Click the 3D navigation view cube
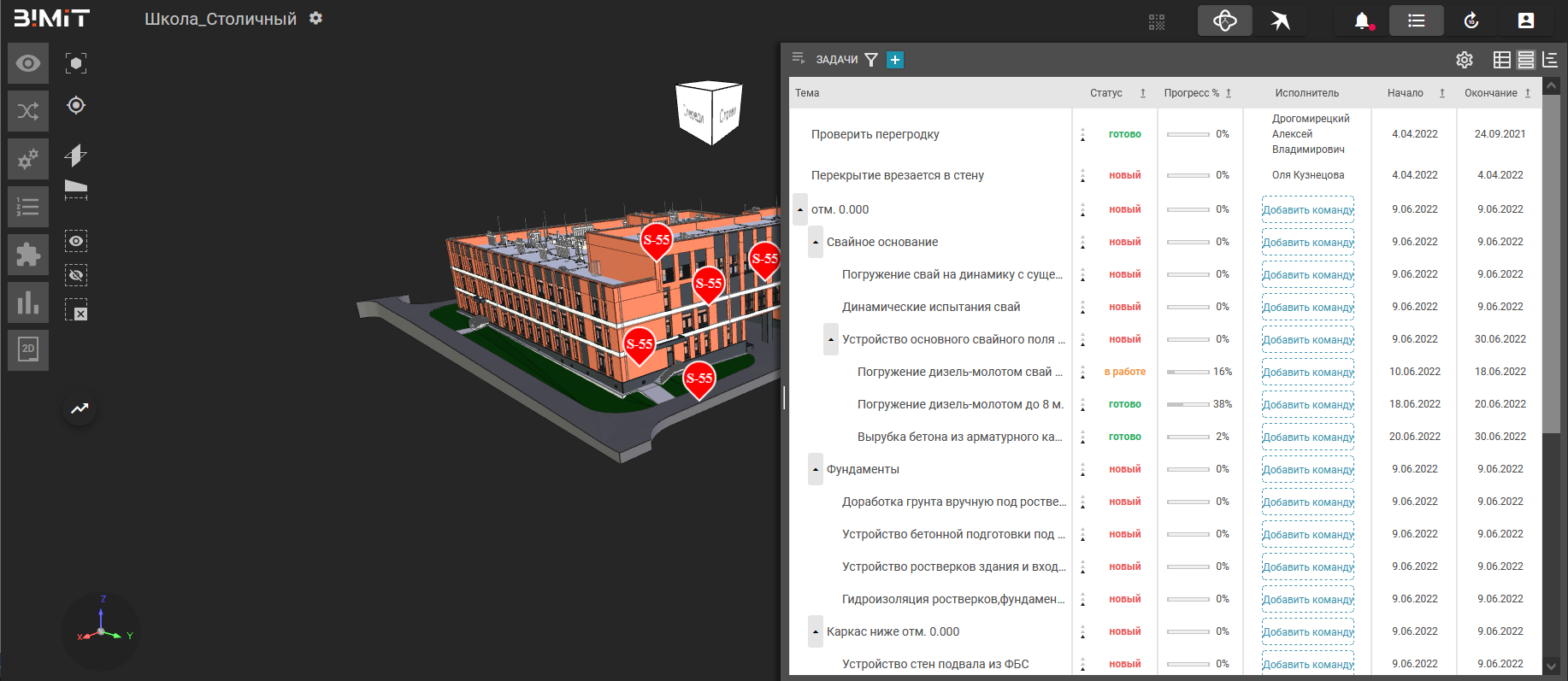The height and width of the screenshot is (681, 1568). [709, 112]
